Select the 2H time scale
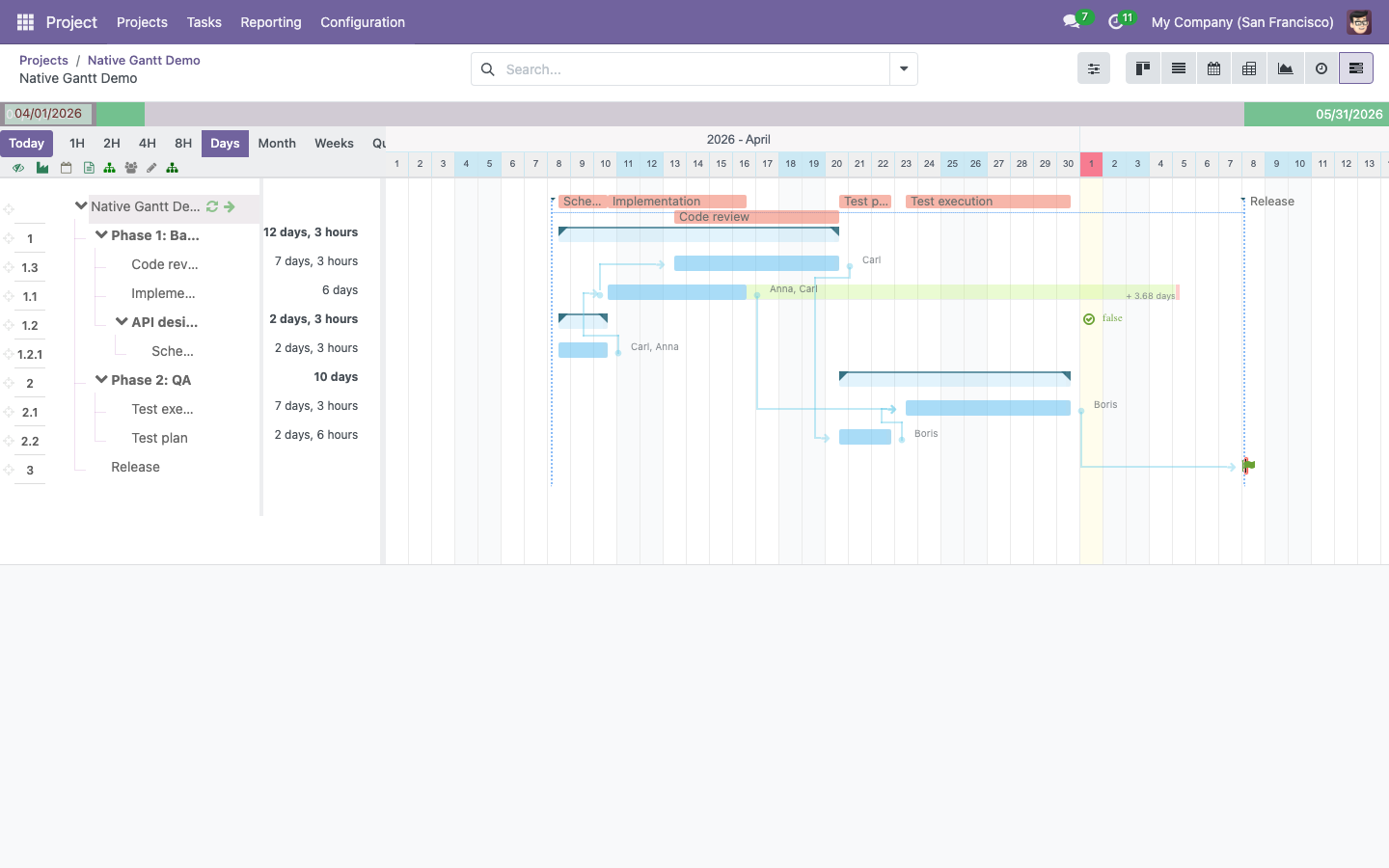Image resolution: width=1389 pixels, height=868 pixels. (x=112, y=143)
